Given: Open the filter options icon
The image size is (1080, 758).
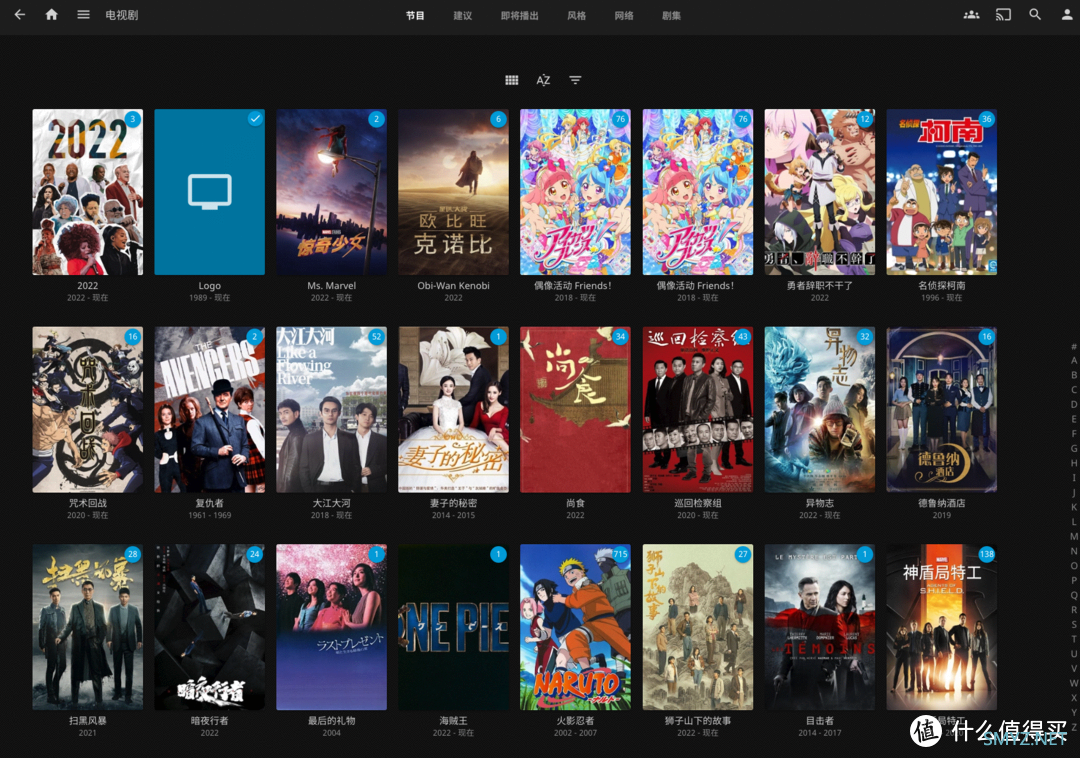Looking at the screenshot, I should 575,80.
